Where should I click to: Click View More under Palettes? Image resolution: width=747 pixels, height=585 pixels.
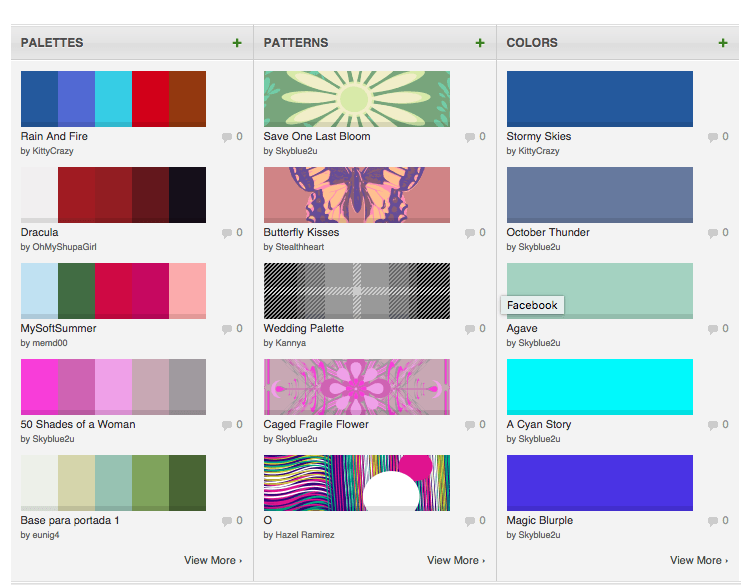tap(213, 560)
